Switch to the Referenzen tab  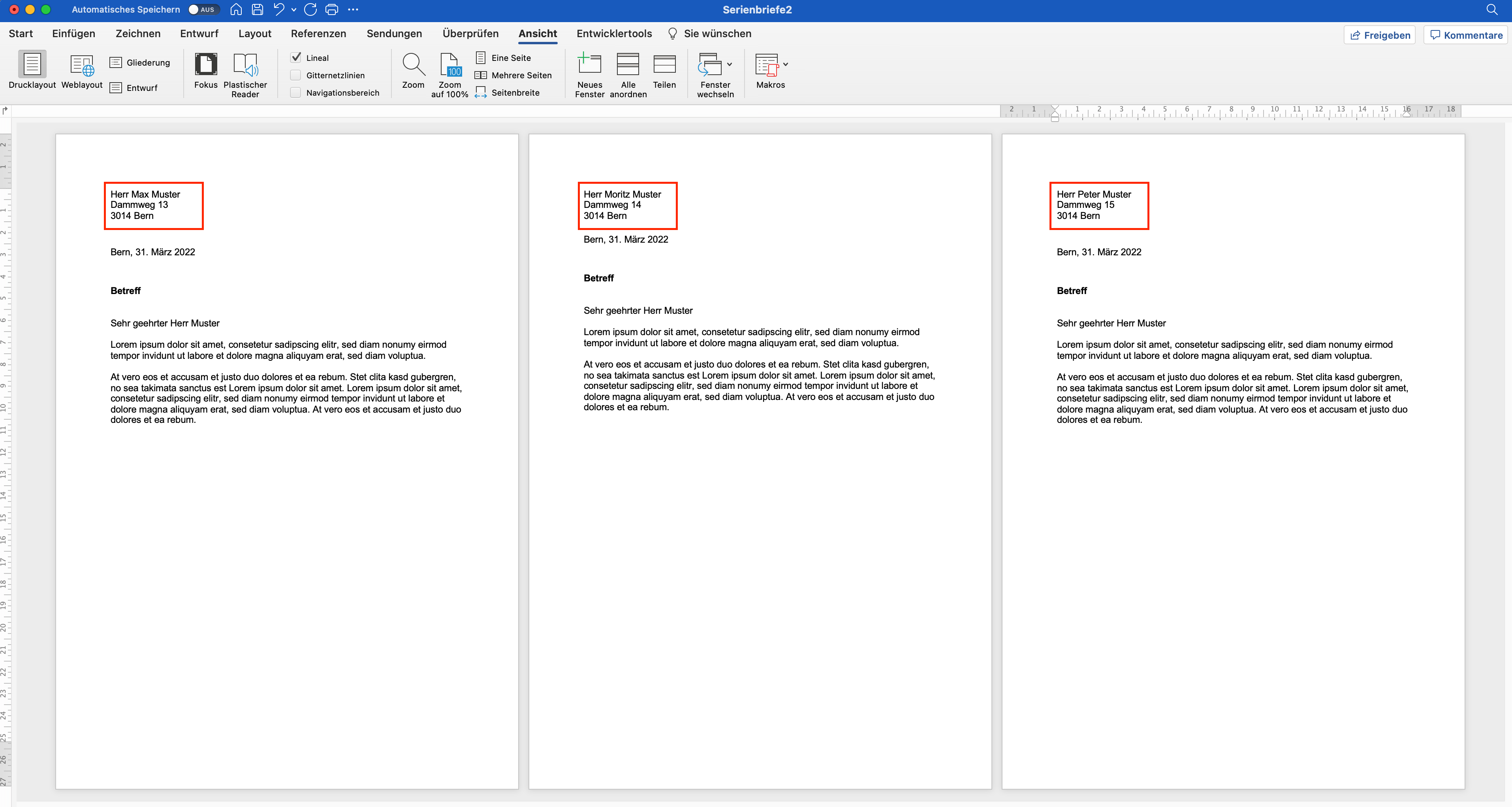point(318,34)
